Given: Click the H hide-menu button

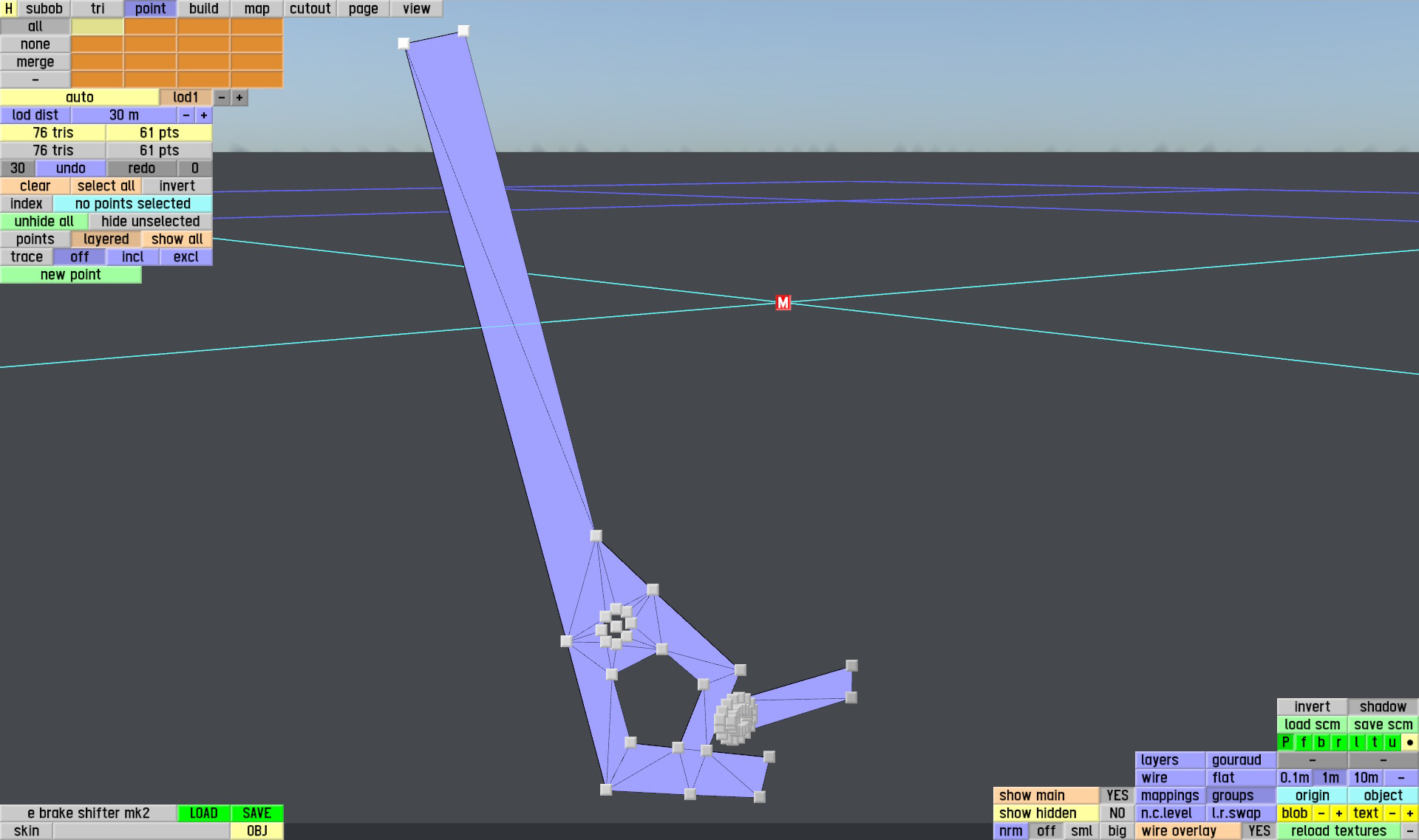Looking at the screenshot, I should (x=9, y=9).
